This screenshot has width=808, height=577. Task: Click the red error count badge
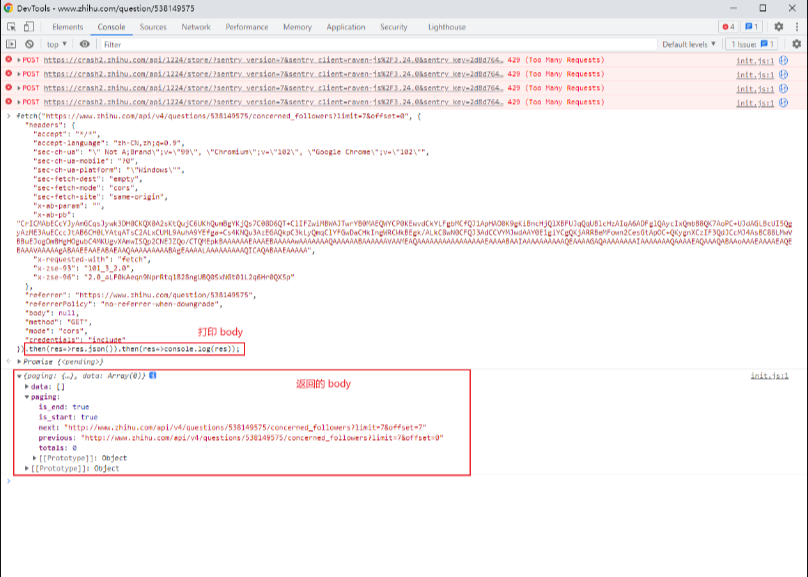tap(729, 27)
